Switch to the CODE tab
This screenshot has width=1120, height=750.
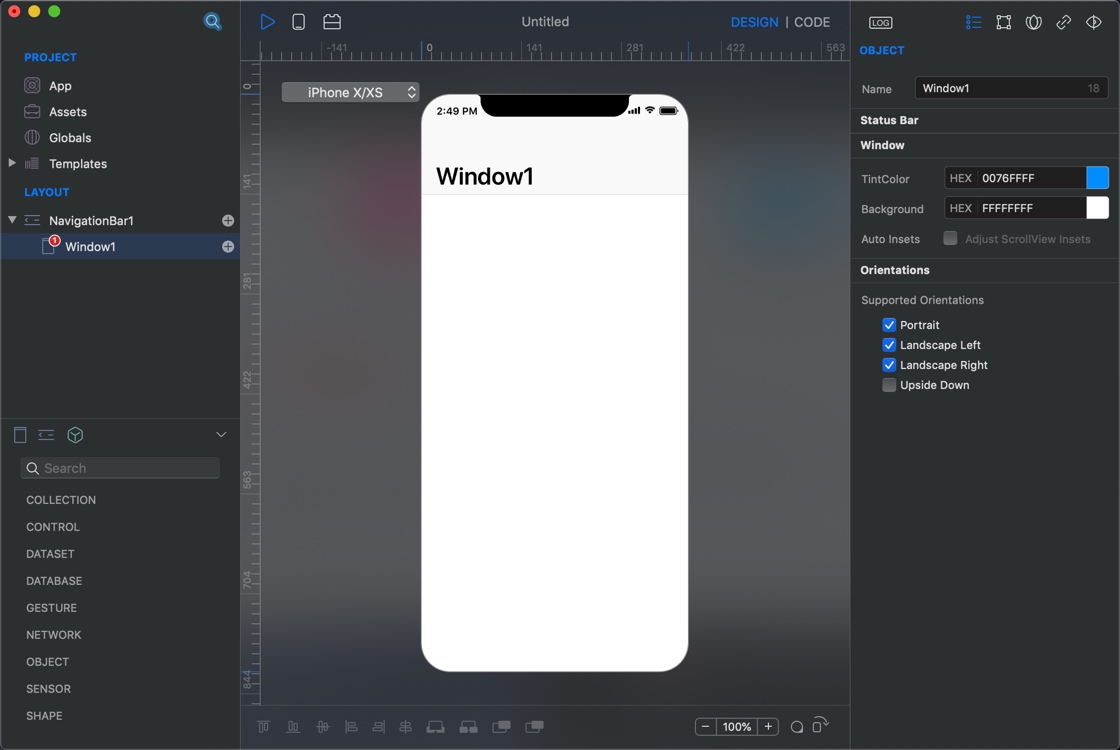click(812, 21)
